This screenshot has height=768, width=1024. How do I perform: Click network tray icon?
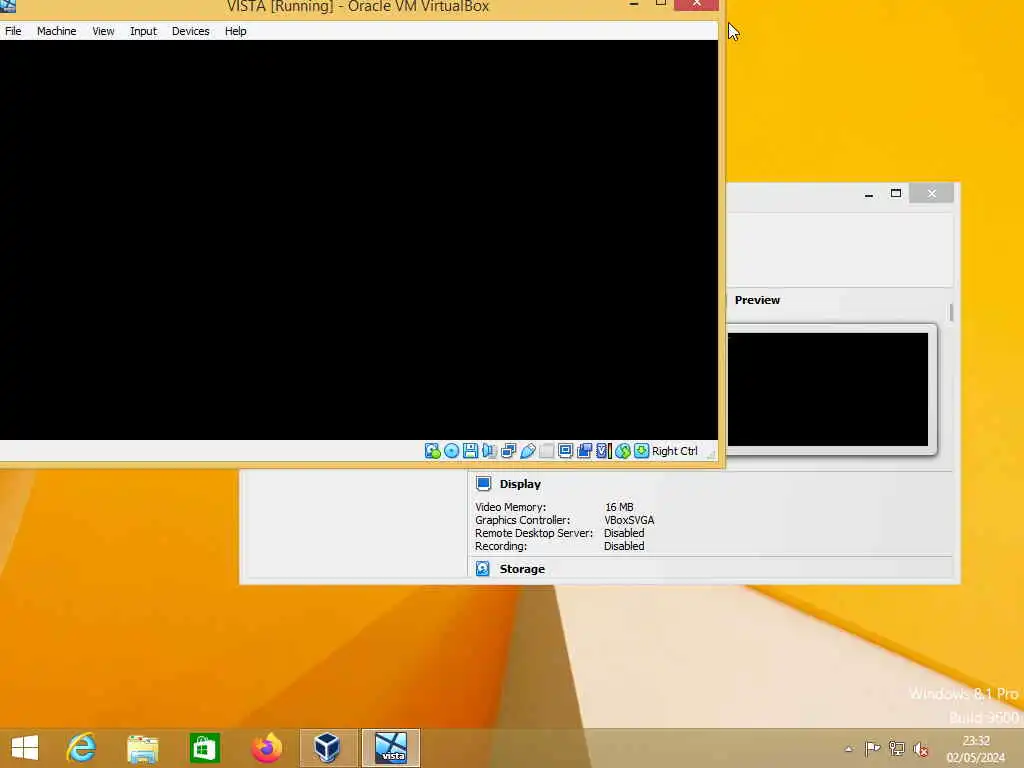(x=897, y=748)
